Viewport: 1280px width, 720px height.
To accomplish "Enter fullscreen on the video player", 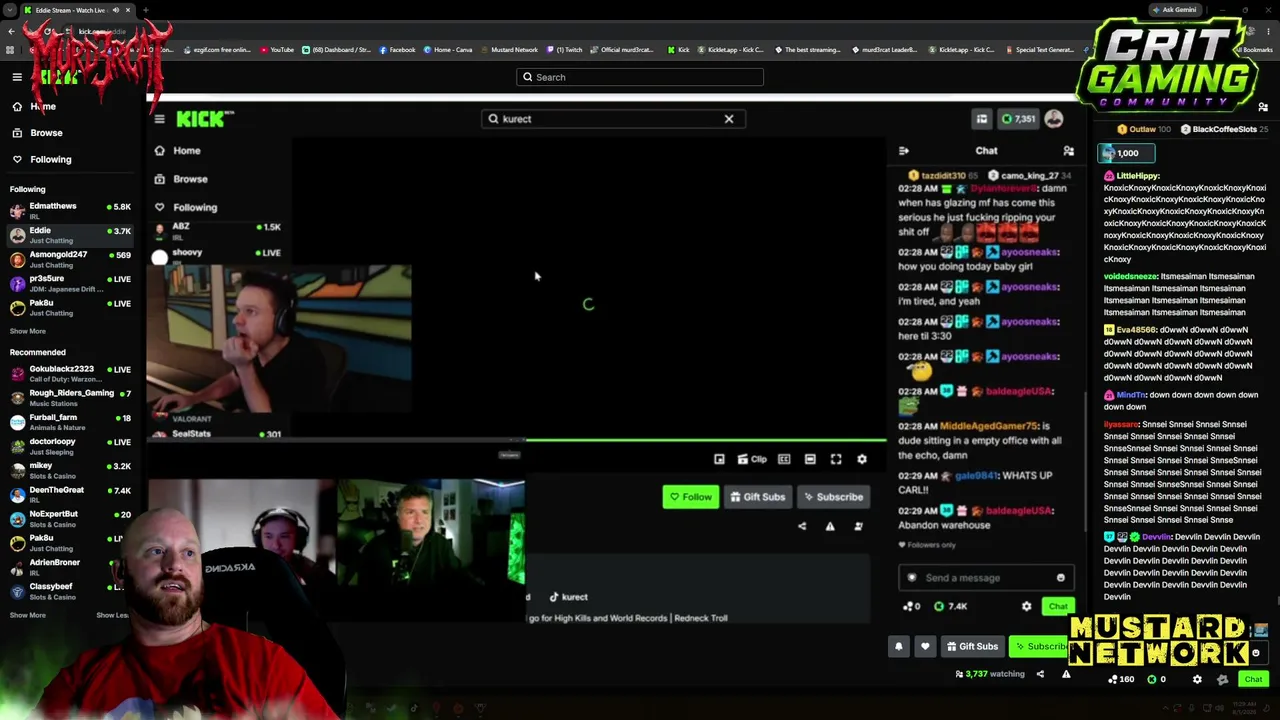I will click(836, 459).
